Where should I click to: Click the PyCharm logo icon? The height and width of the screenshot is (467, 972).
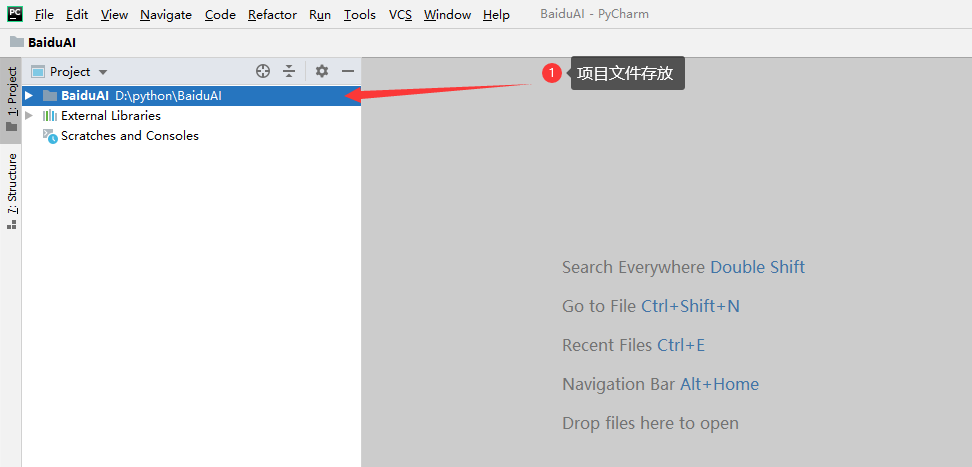point(15,13)
